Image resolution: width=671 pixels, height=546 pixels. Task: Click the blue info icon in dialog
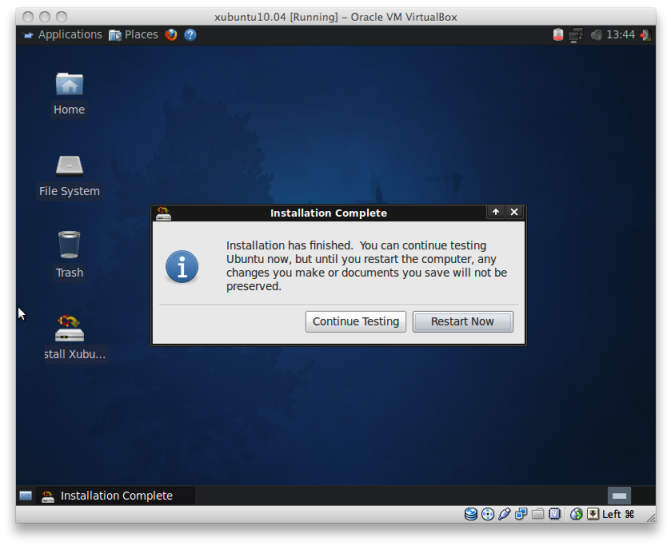[182, 266]
